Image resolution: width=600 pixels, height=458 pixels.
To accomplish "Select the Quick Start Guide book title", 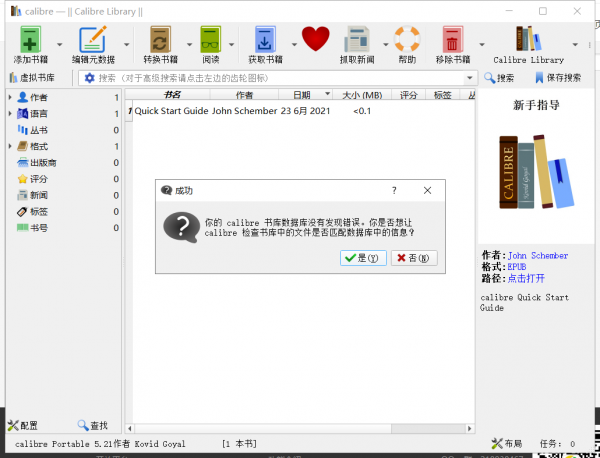I will tap(171, 111).
